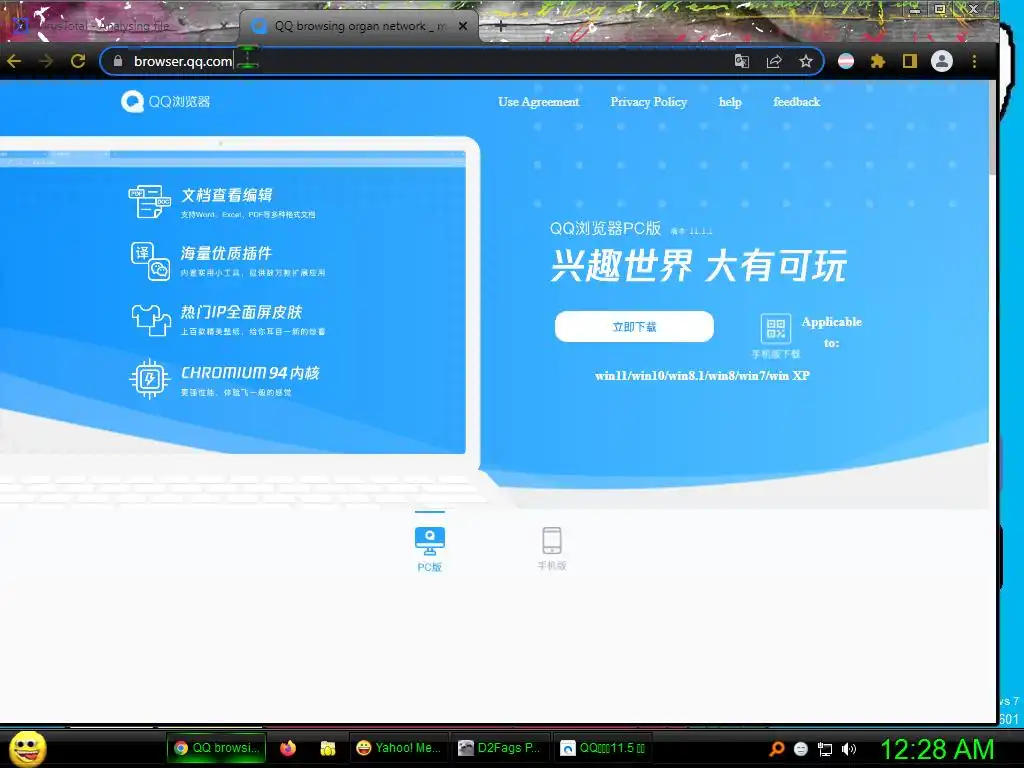Share this page using the share icon
The image size is (1024, 768).
coord(774,61)
